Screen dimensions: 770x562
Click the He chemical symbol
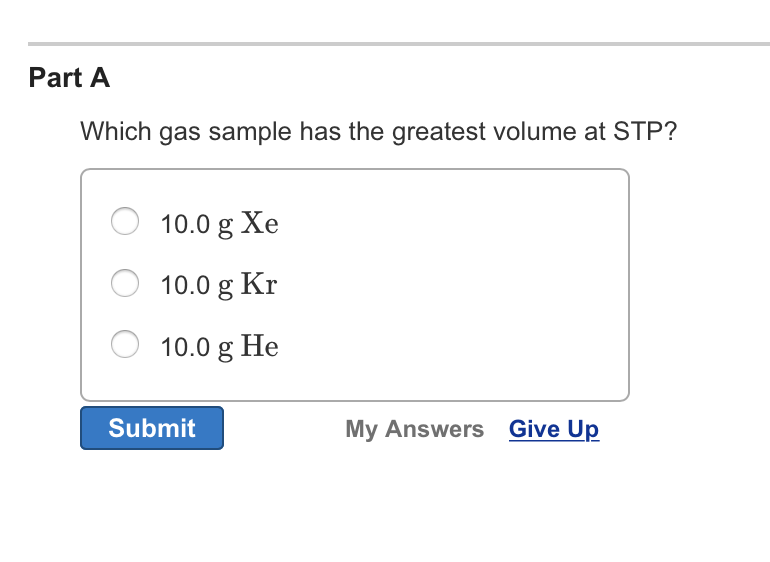[x=260, y=346]
